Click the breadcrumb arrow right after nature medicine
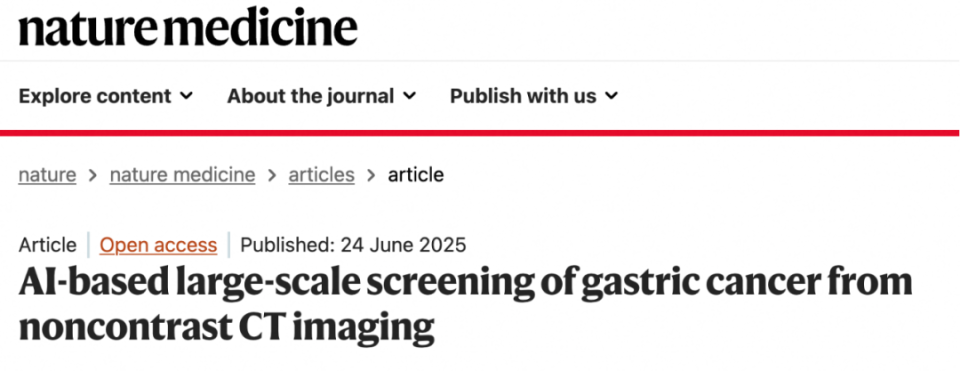 tap(272, 176)
